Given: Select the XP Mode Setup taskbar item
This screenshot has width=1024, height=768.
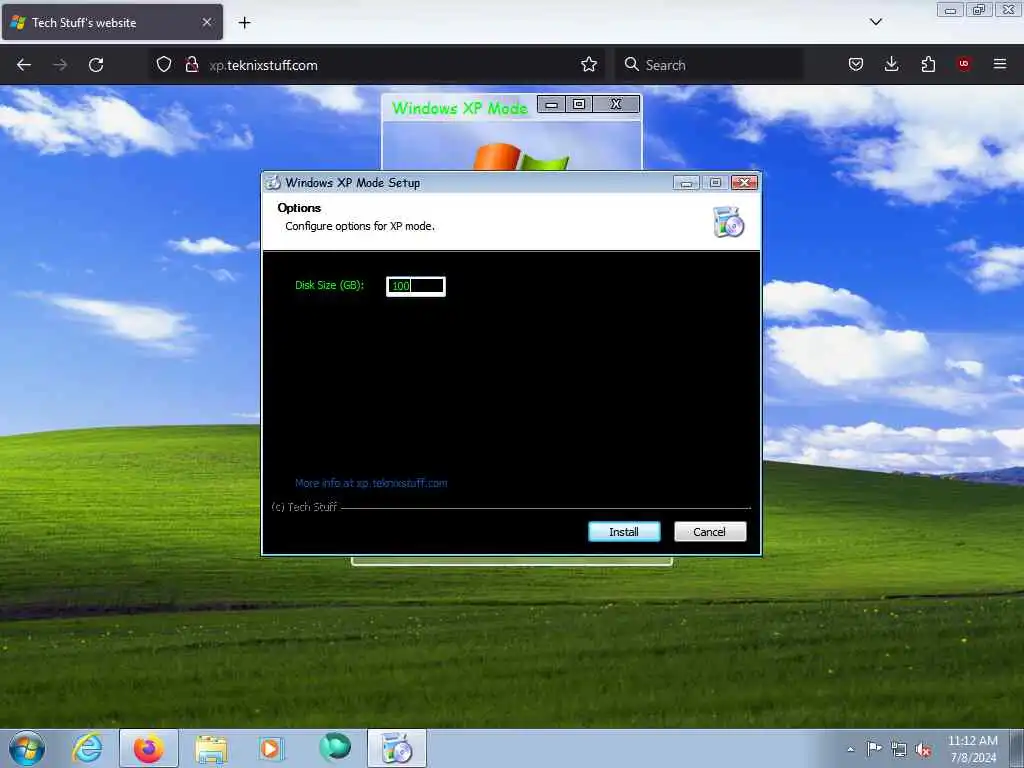Looking at the screenshot, I should coord(396,748).
